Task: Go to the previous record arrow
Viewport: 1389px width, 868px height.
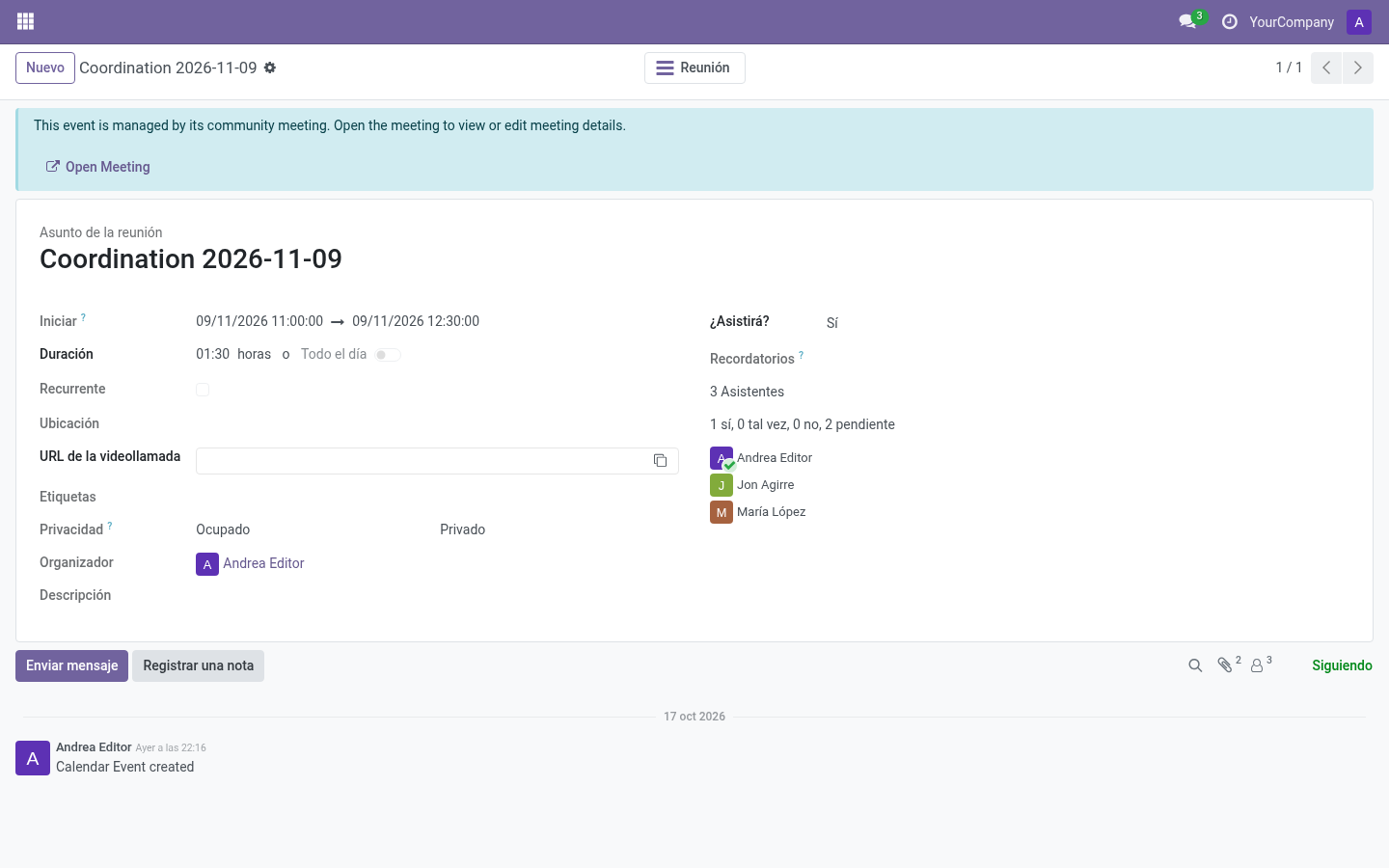Action: tap(1326, 68)
